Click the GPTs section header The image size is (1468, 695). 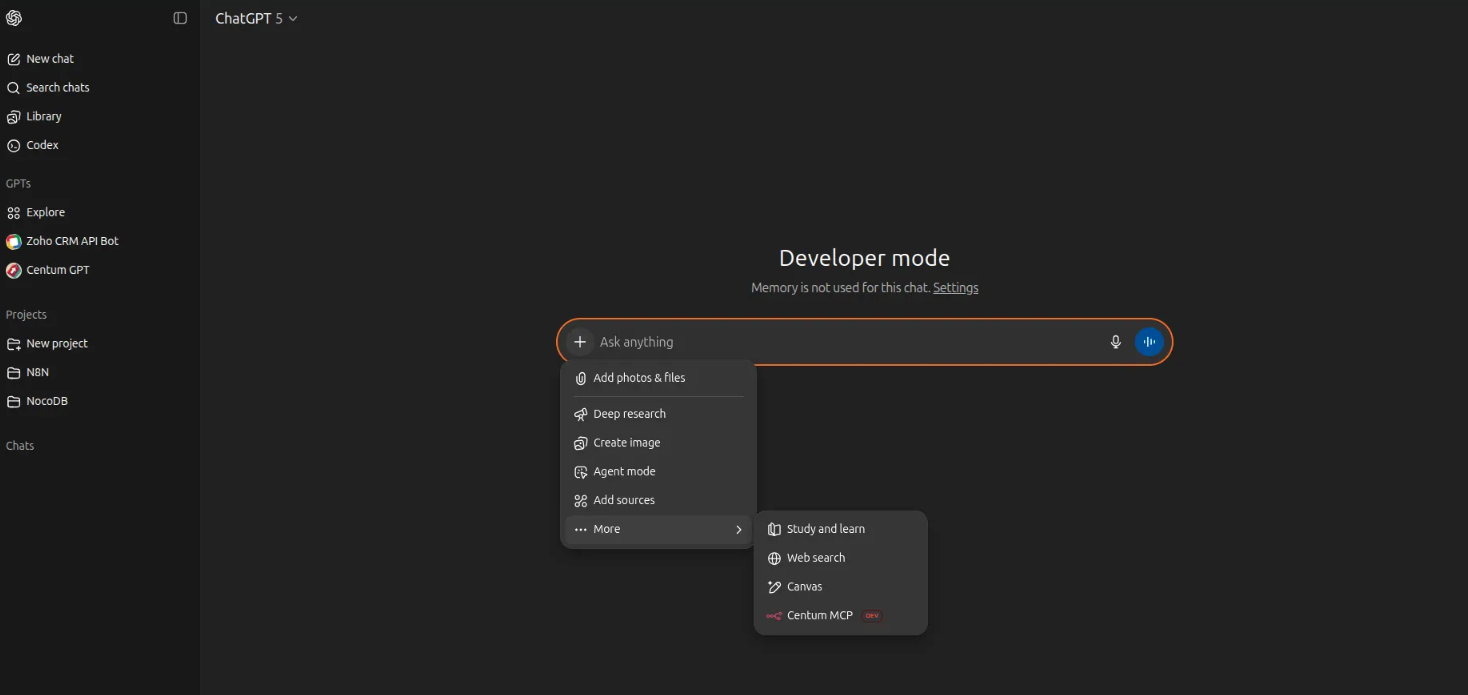pyautogui.click(x=18, y=184)
